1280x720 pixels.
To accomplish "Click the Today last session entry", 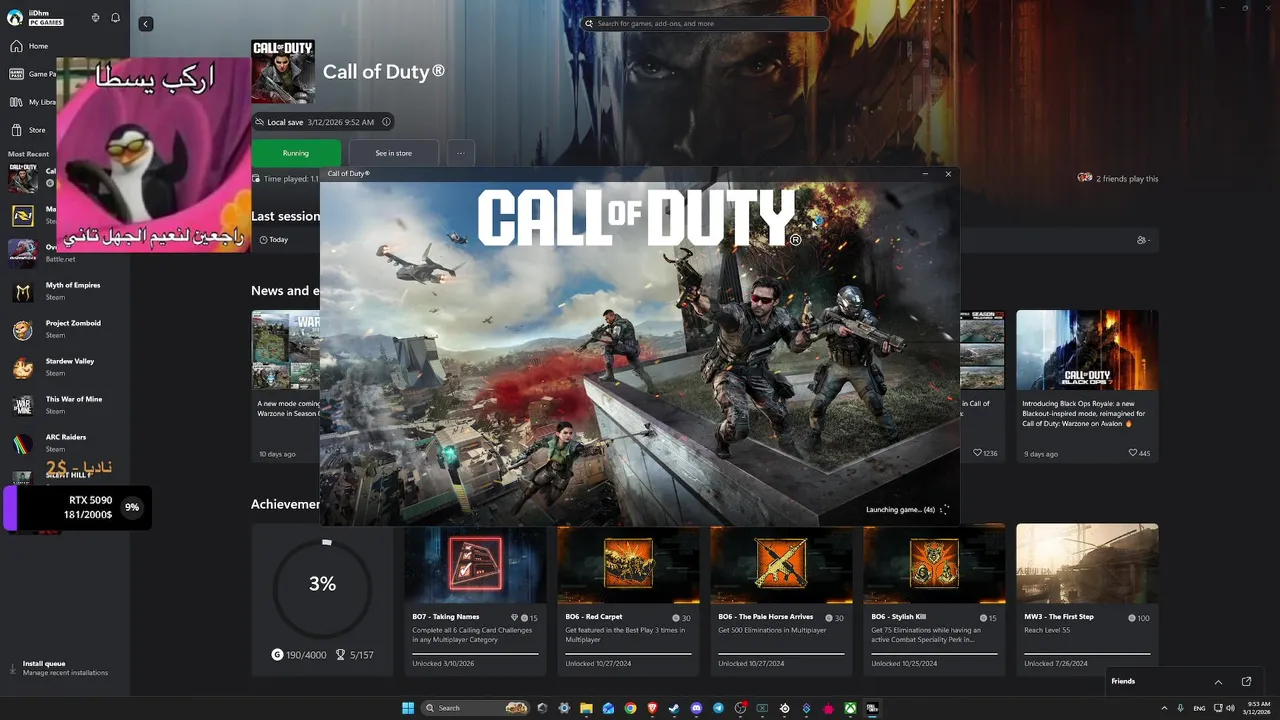I will 273,240.
